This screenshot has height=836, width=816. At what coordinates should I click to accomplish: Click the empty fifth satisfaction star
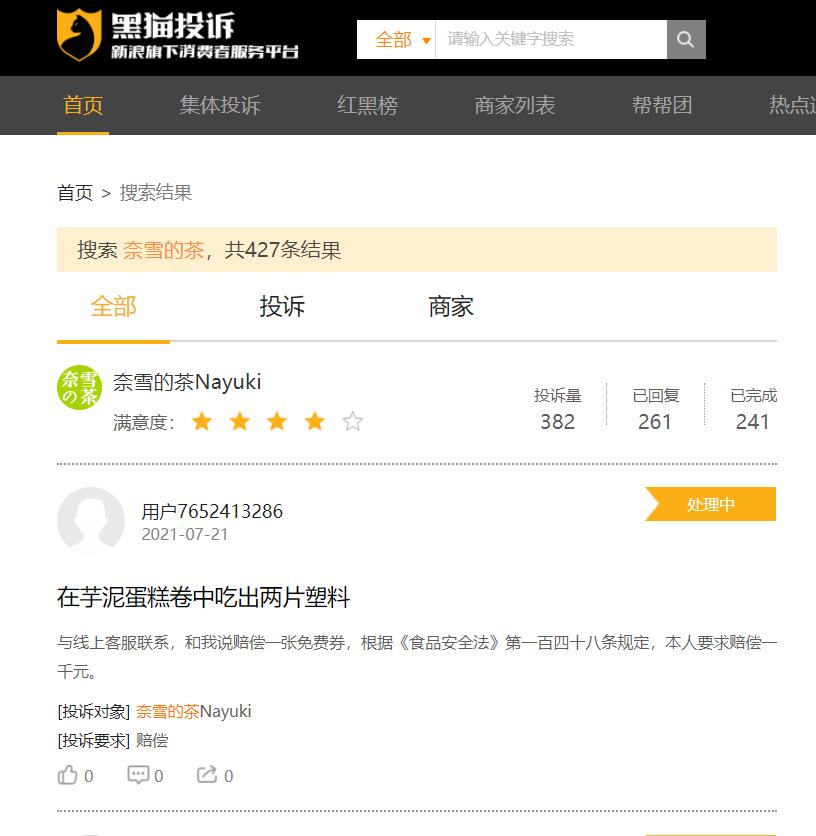click(x=353, y=422)
